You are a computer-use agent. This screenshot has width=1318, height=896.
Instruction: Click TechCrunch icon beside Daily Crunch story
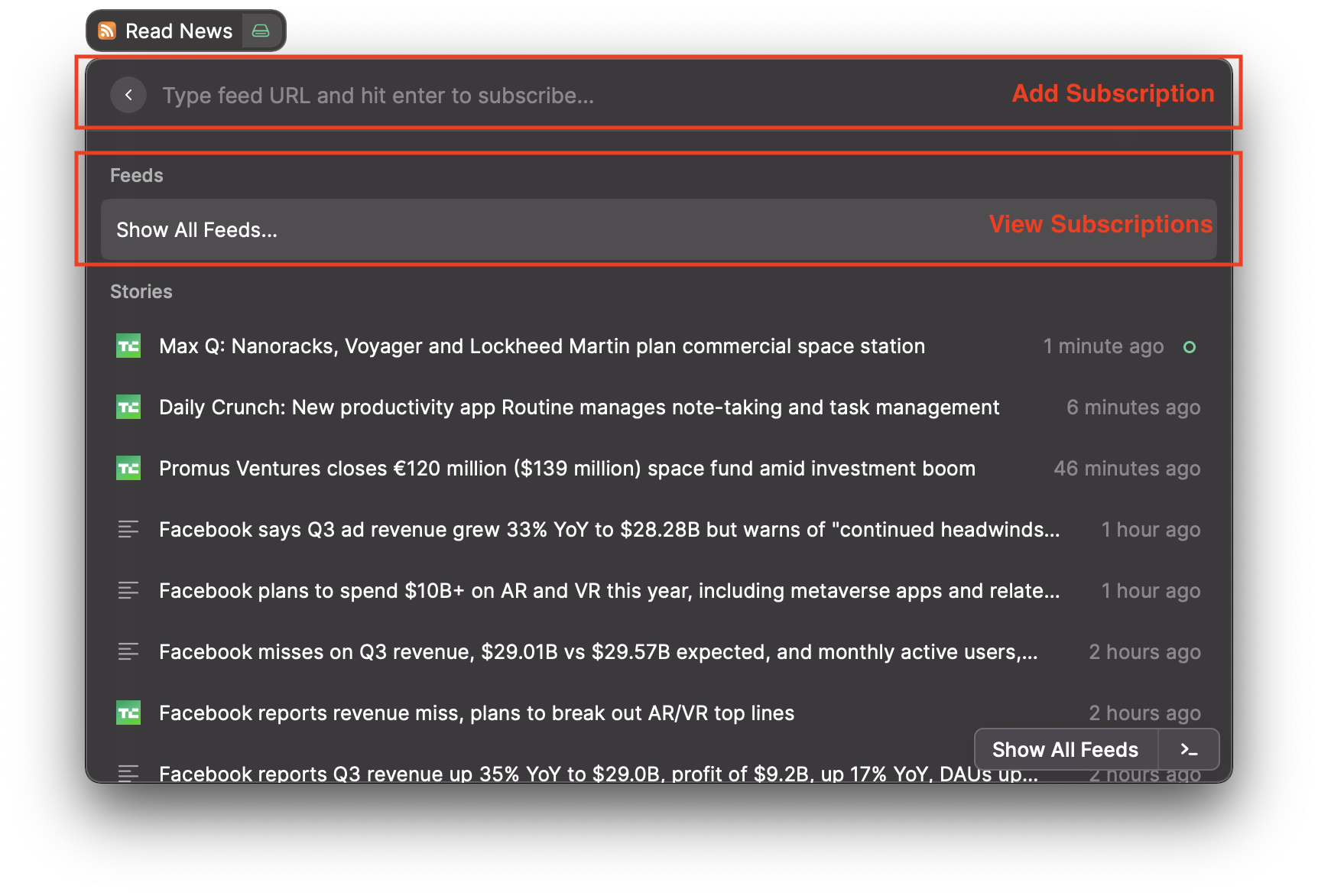(128, 407)
